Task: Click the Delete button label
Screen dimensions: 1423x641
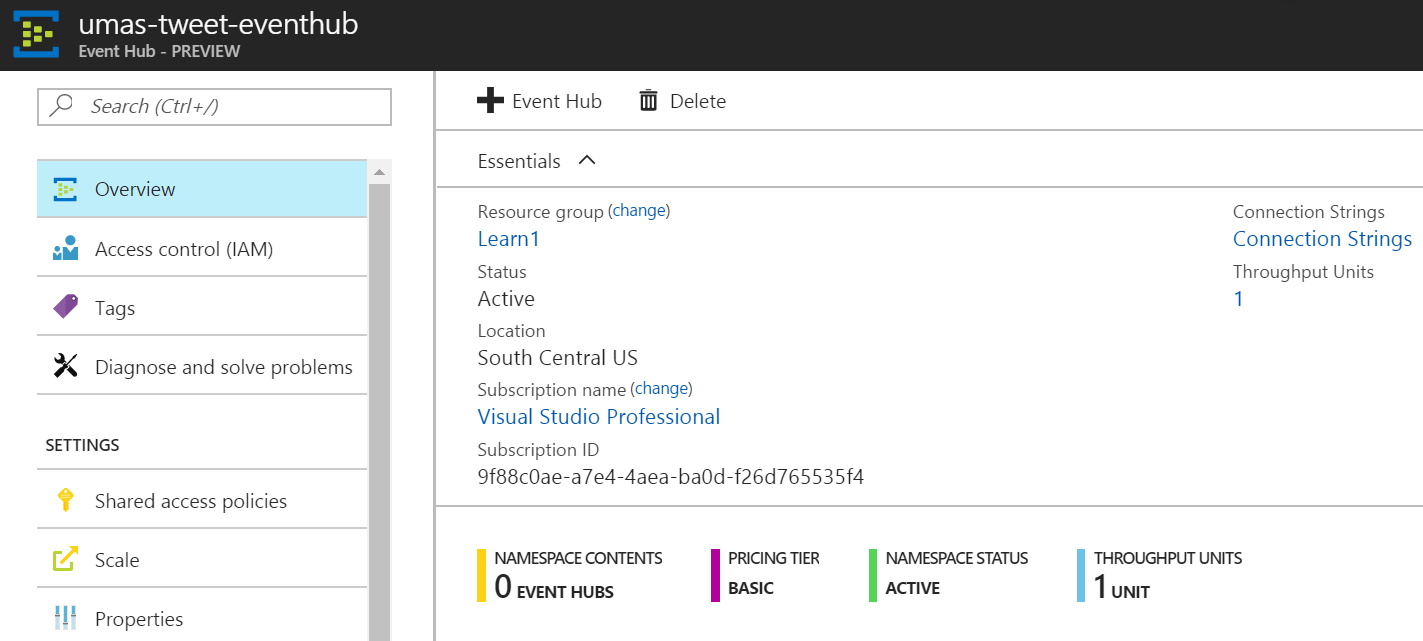Action: (x=698, y=101)
